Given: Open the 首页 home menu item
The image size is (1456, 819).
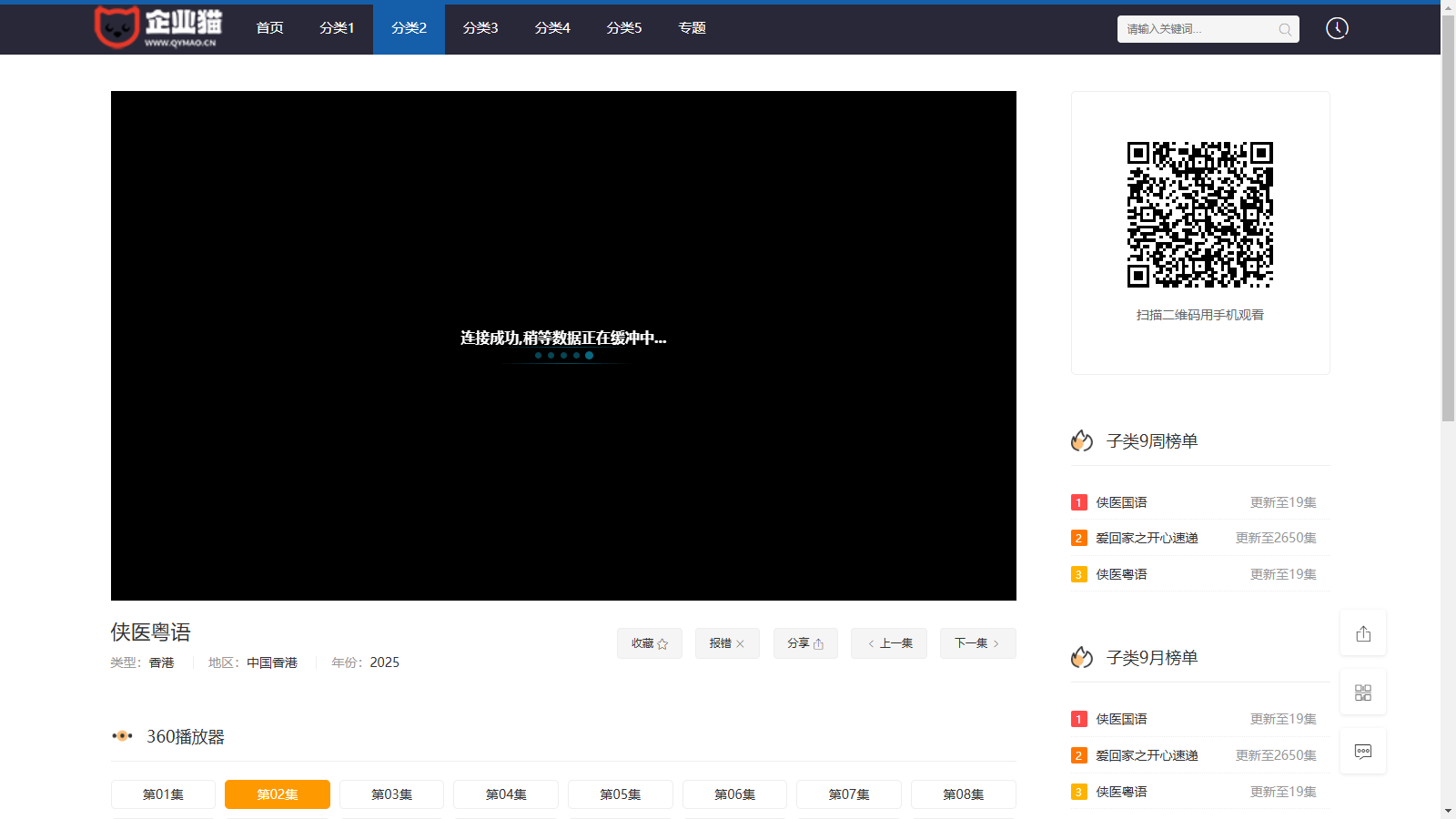Looking at the screenshot, I should (x=269, y=28).
